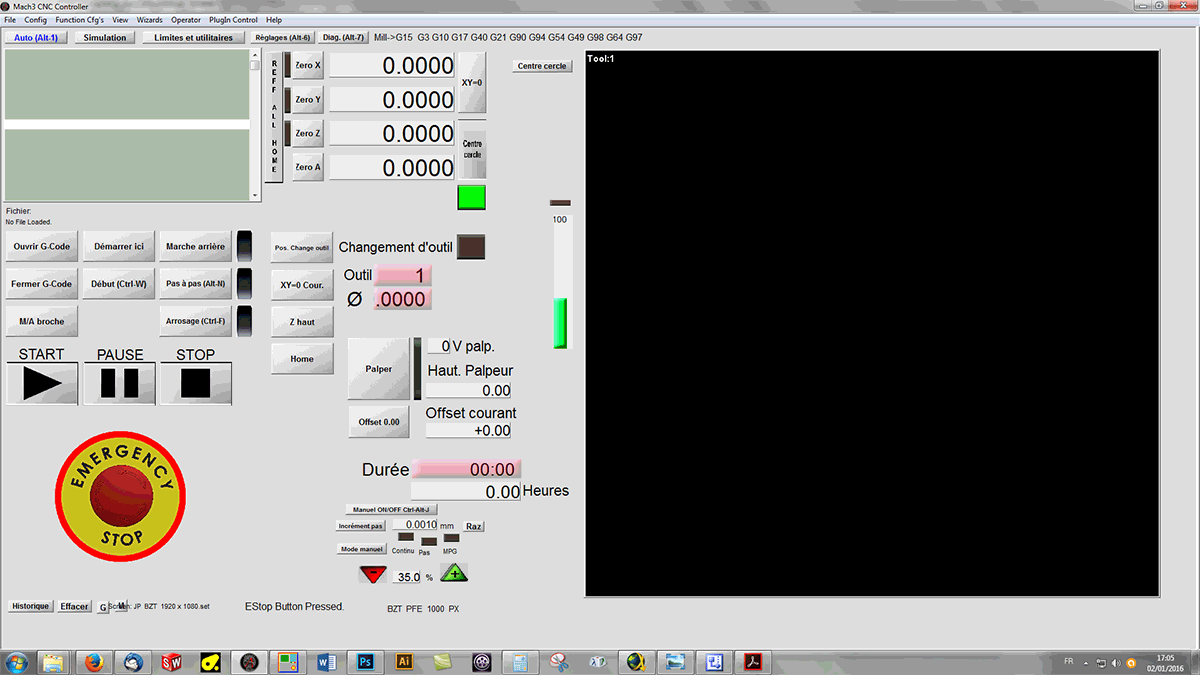The height and width of the screenshot is (675, 1200).
Task: Click the XY=0 button
Action: [472, 83]
